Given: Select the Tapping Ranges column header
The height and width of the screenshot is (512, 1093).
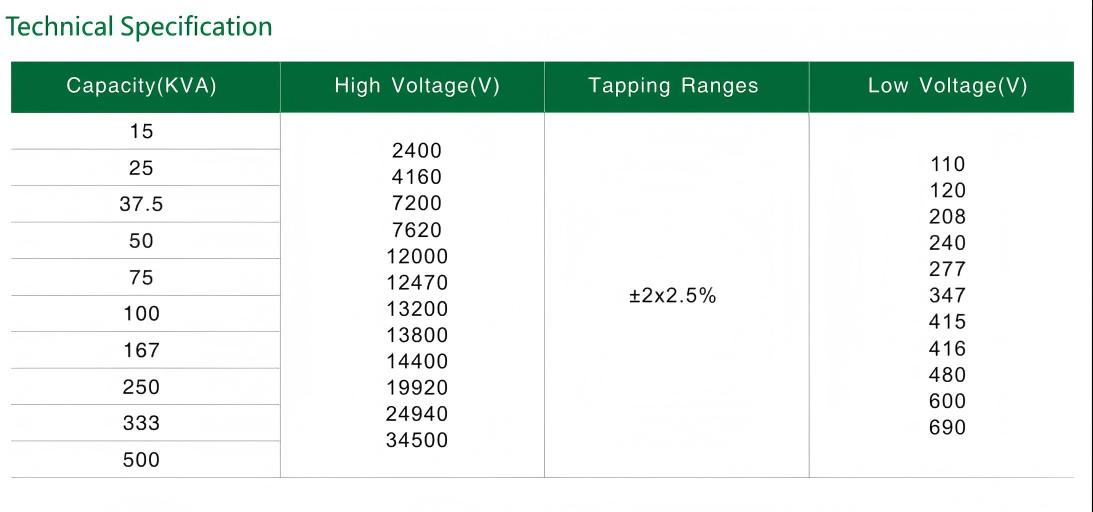Looking at the screenshot, I should point(674,86).
